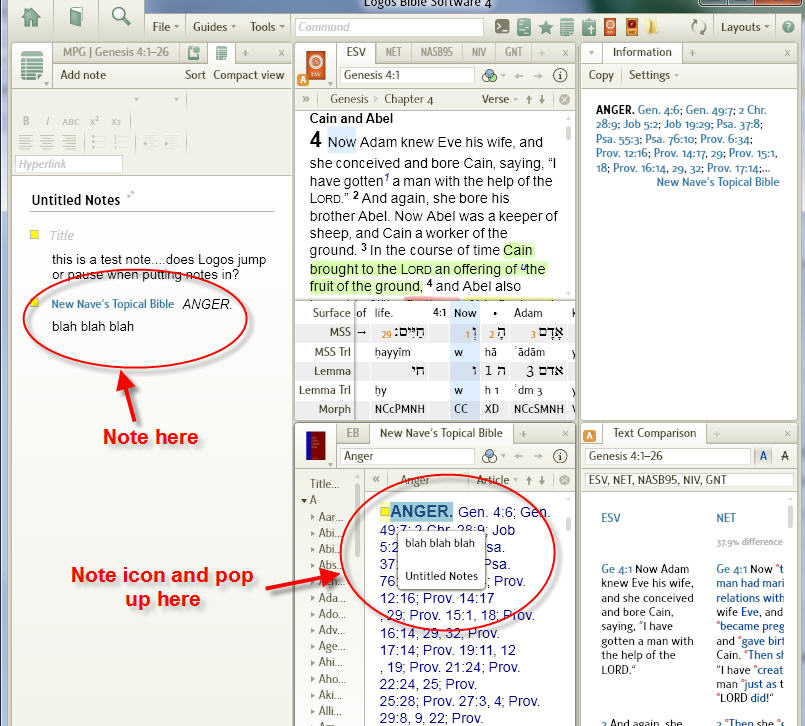
Task: Click Add note
Action: click(83, 75)
